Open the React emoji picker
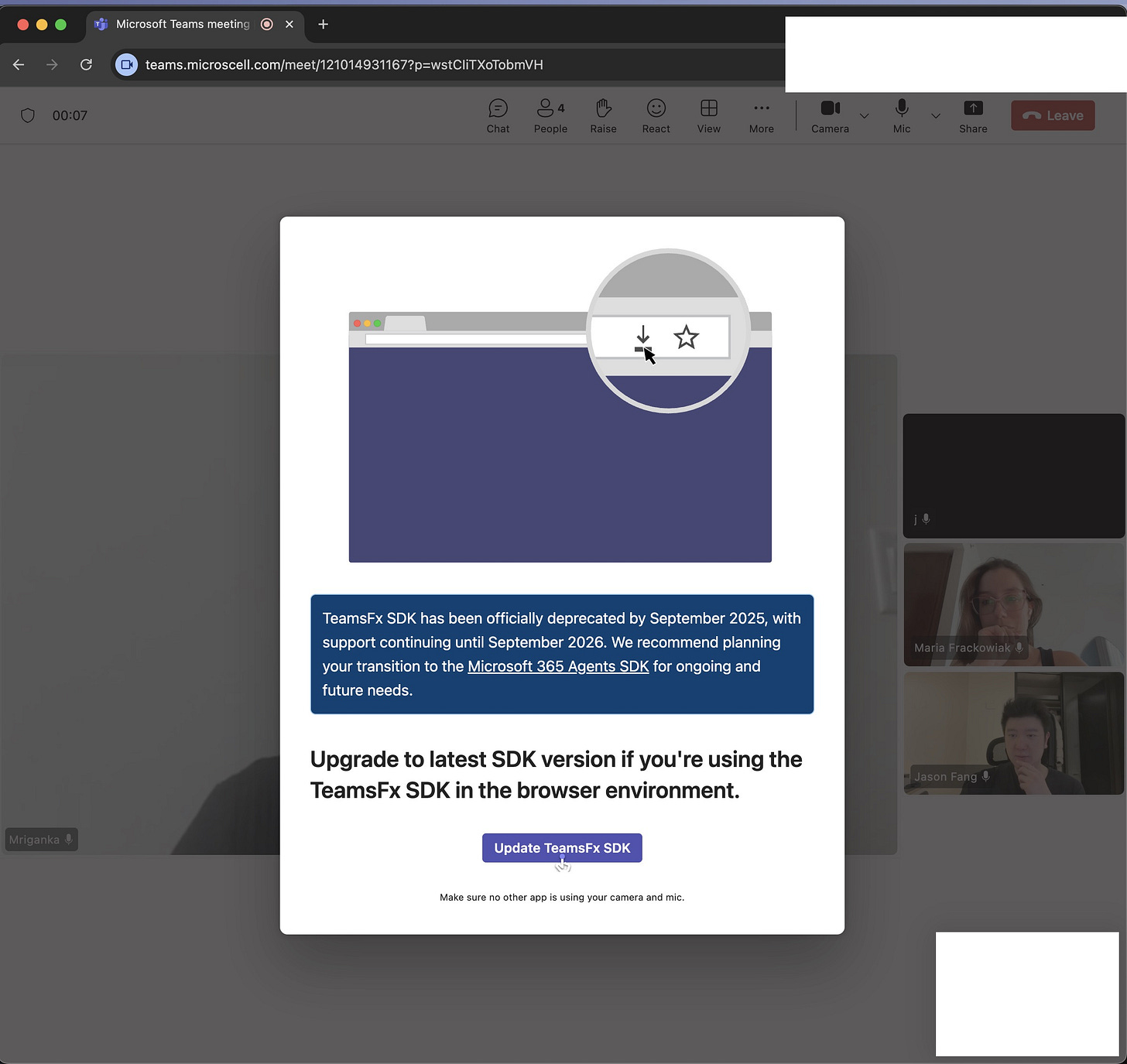 point(656,116)
